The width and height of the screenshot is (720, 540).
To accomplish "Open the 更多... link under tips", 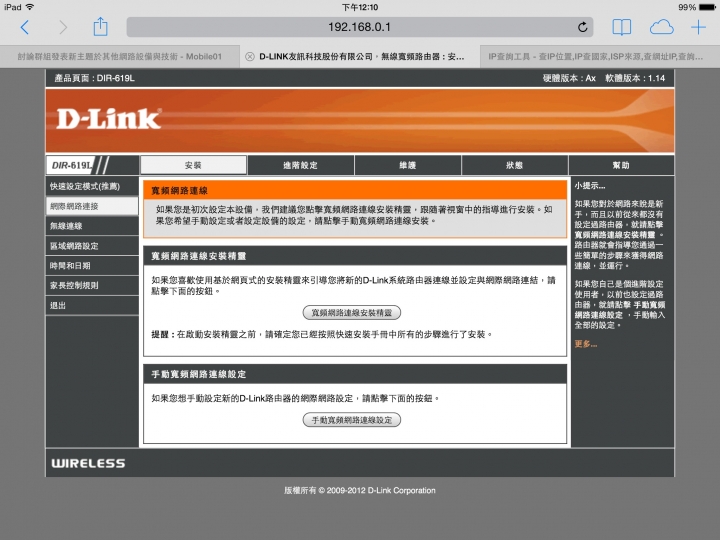I will [585, 344].
